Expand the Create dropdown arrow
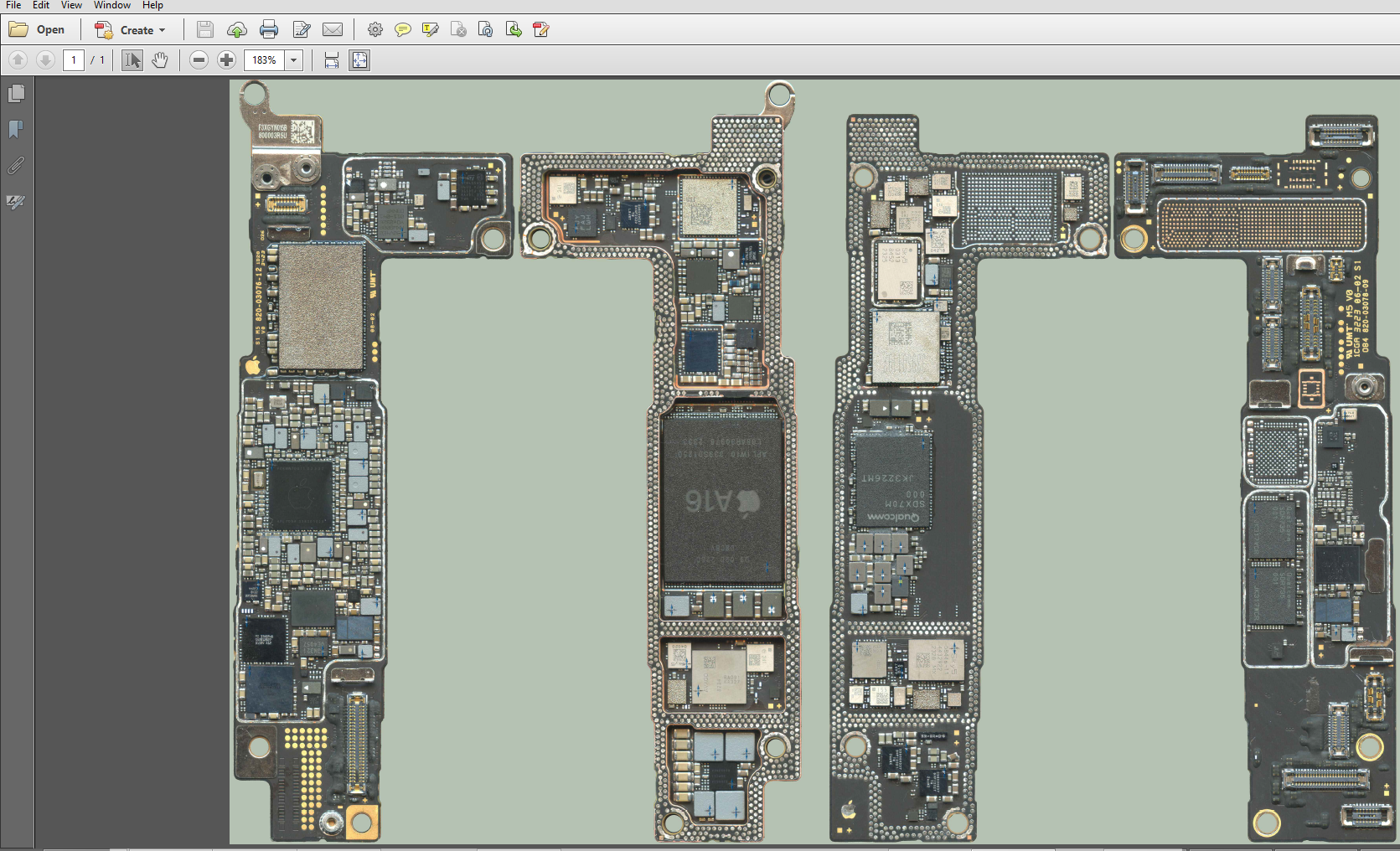 (163, 30)
